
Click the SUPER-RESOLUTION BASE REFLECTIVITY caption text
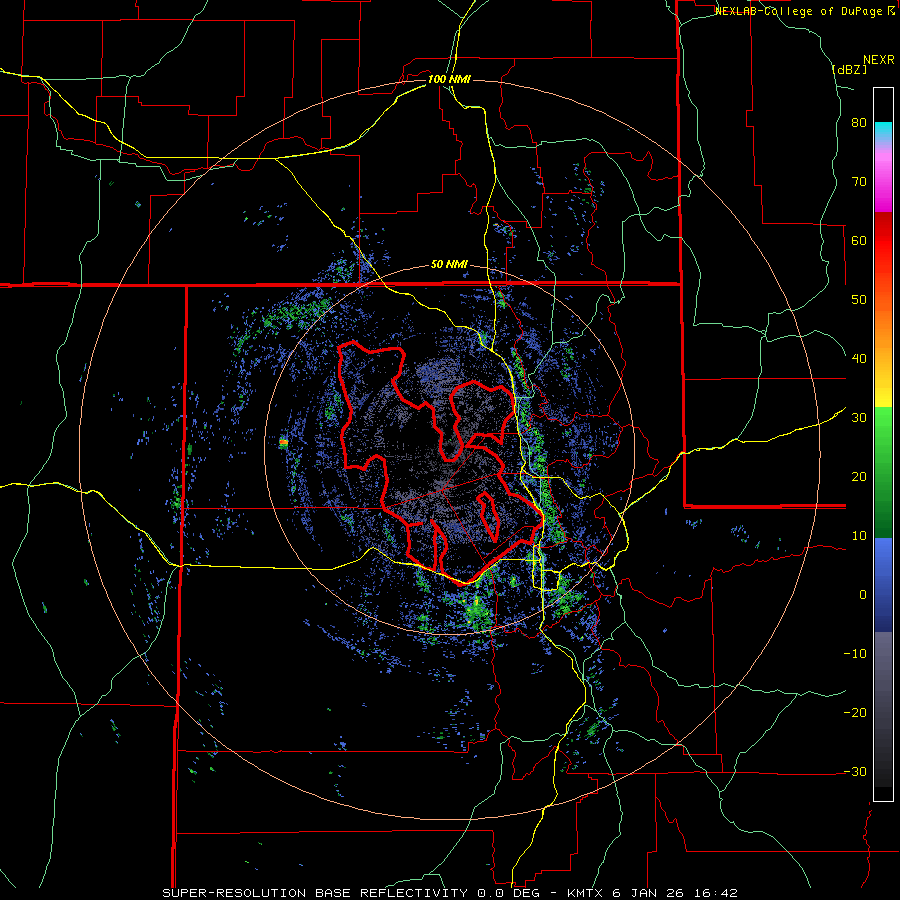point(314,893)
